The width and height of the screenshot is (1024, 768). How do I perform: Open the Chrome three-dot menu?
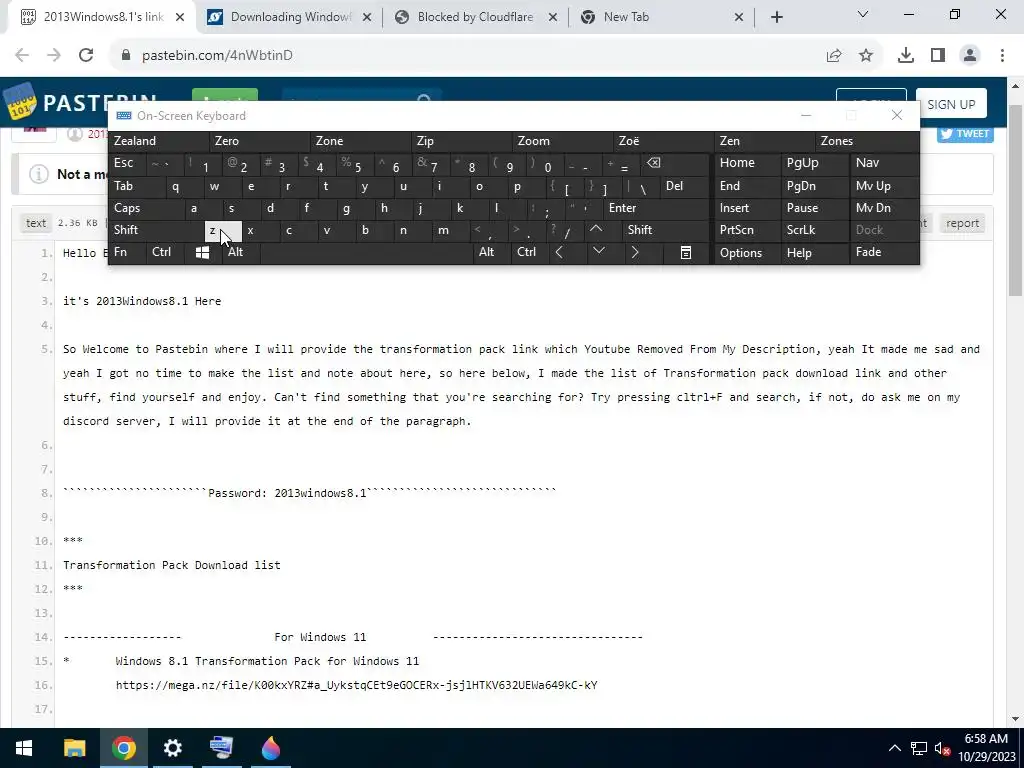(x=1002, y=56)
